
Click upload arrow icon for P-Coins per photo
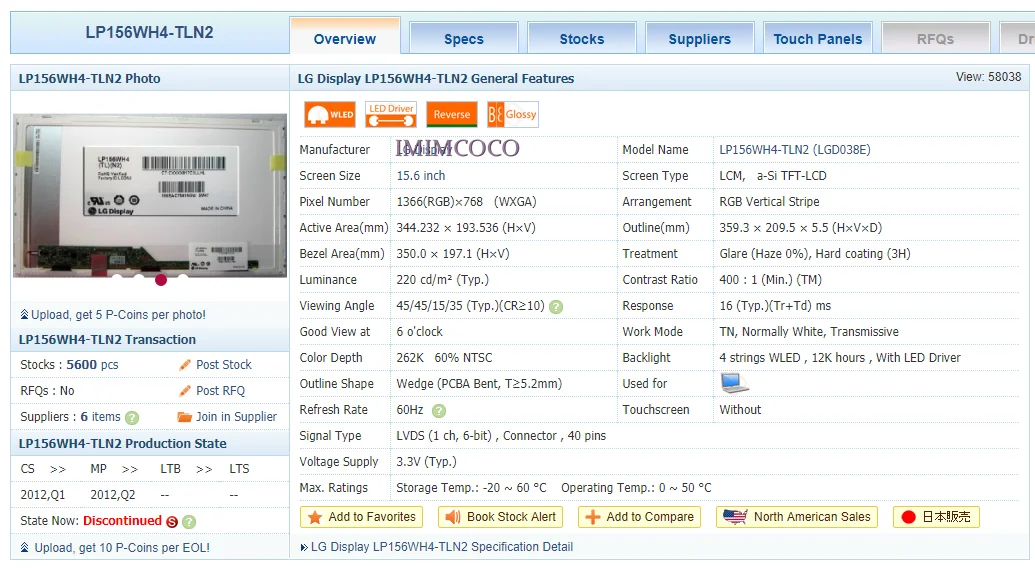pos(24,315)
